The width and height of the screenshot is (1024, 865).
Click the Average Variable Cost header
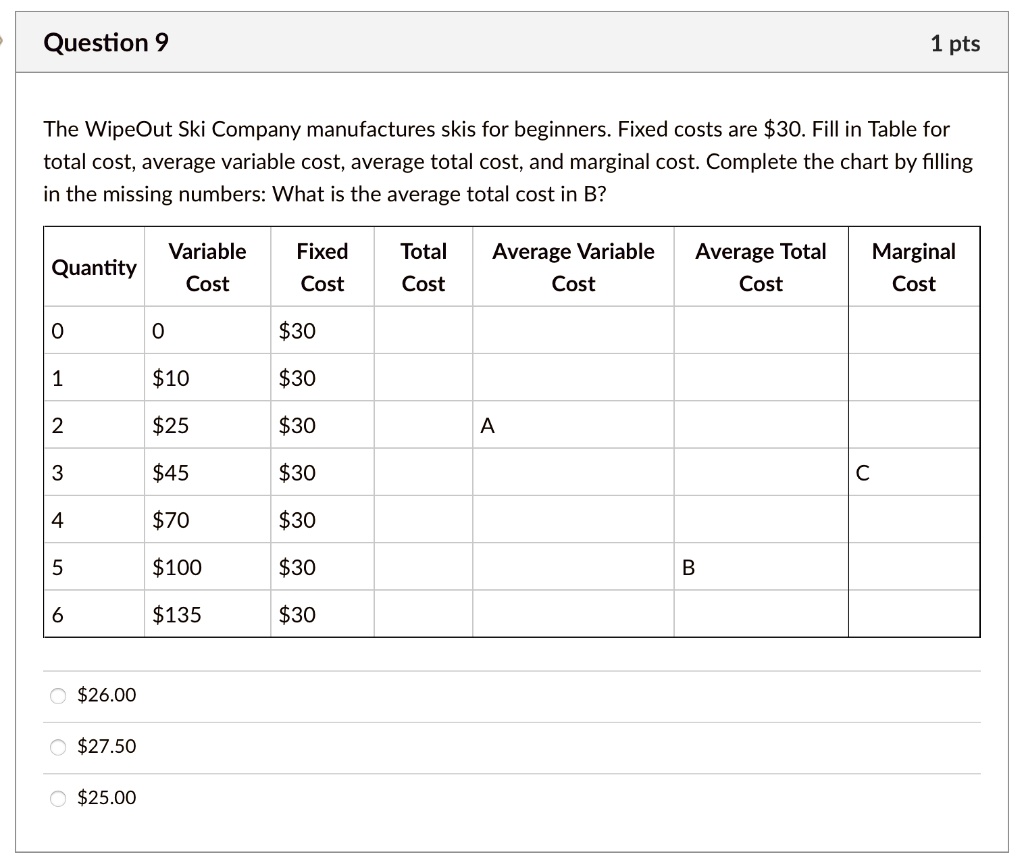pyautogui.click(x=572, y=266)
